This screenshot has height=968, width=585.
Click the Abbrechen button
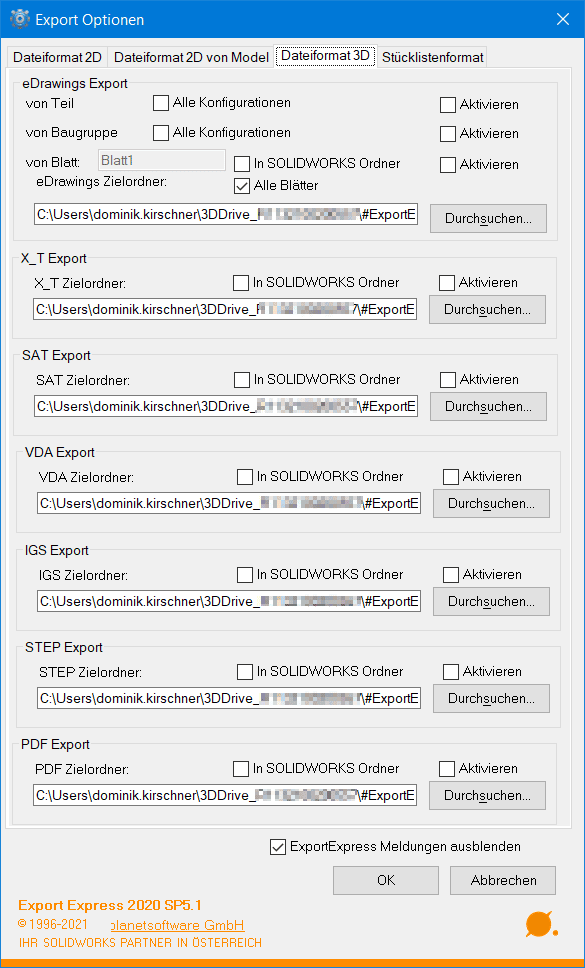click(x=503, y=880)
